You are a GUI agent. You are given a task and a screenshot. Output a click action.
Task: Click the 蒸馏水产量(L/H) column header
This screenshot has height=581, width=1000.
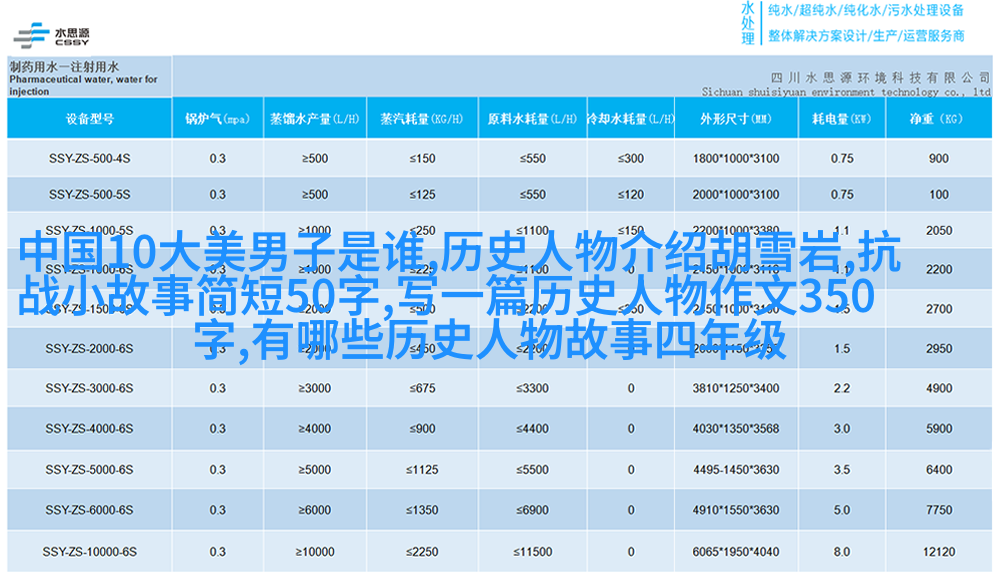[315, 119]
